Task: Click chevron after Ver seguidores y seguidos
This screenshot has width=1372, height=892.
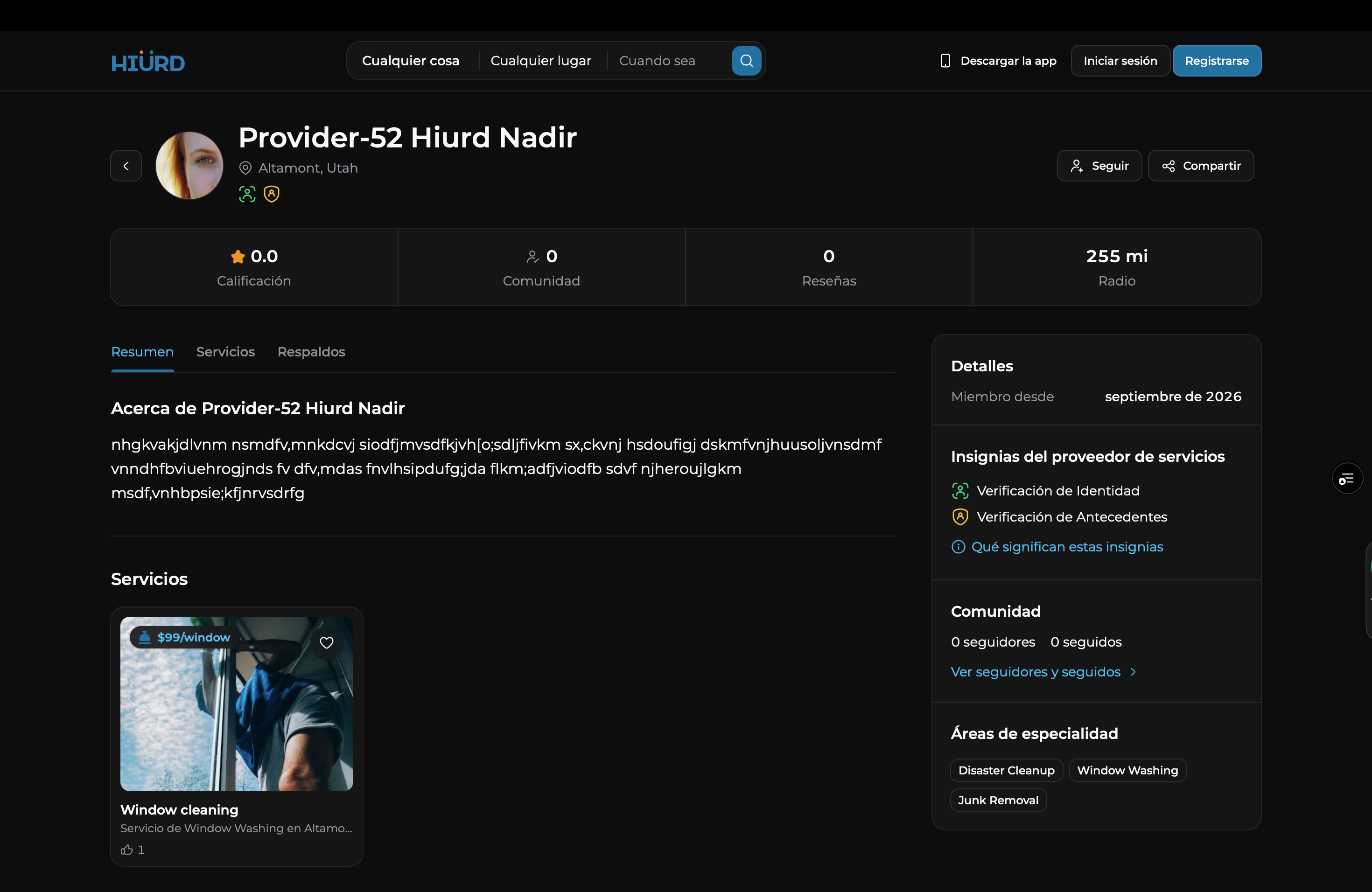Action: point(1133,672)
